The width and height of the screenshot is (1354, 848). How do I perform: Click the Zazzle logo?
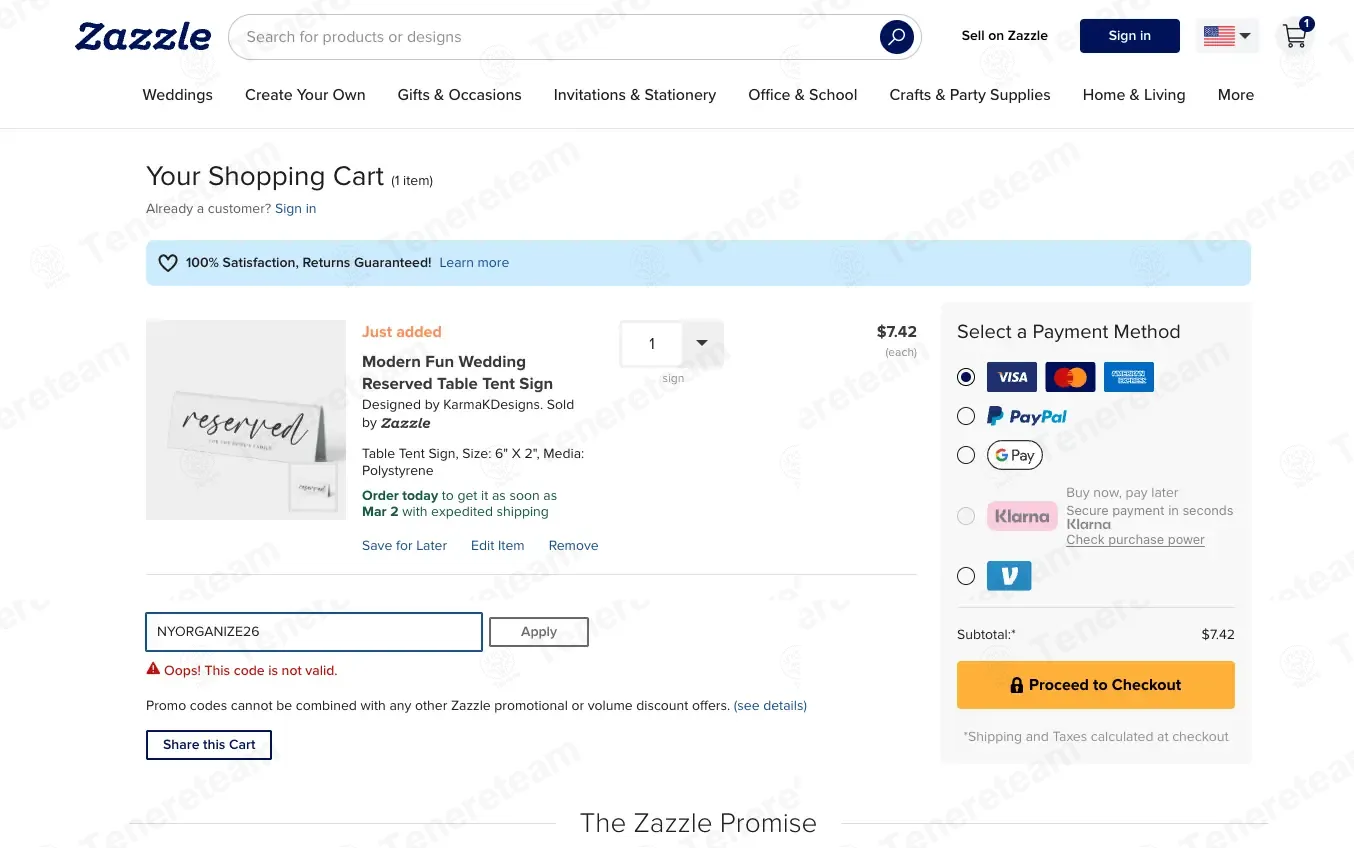(143, 37)
